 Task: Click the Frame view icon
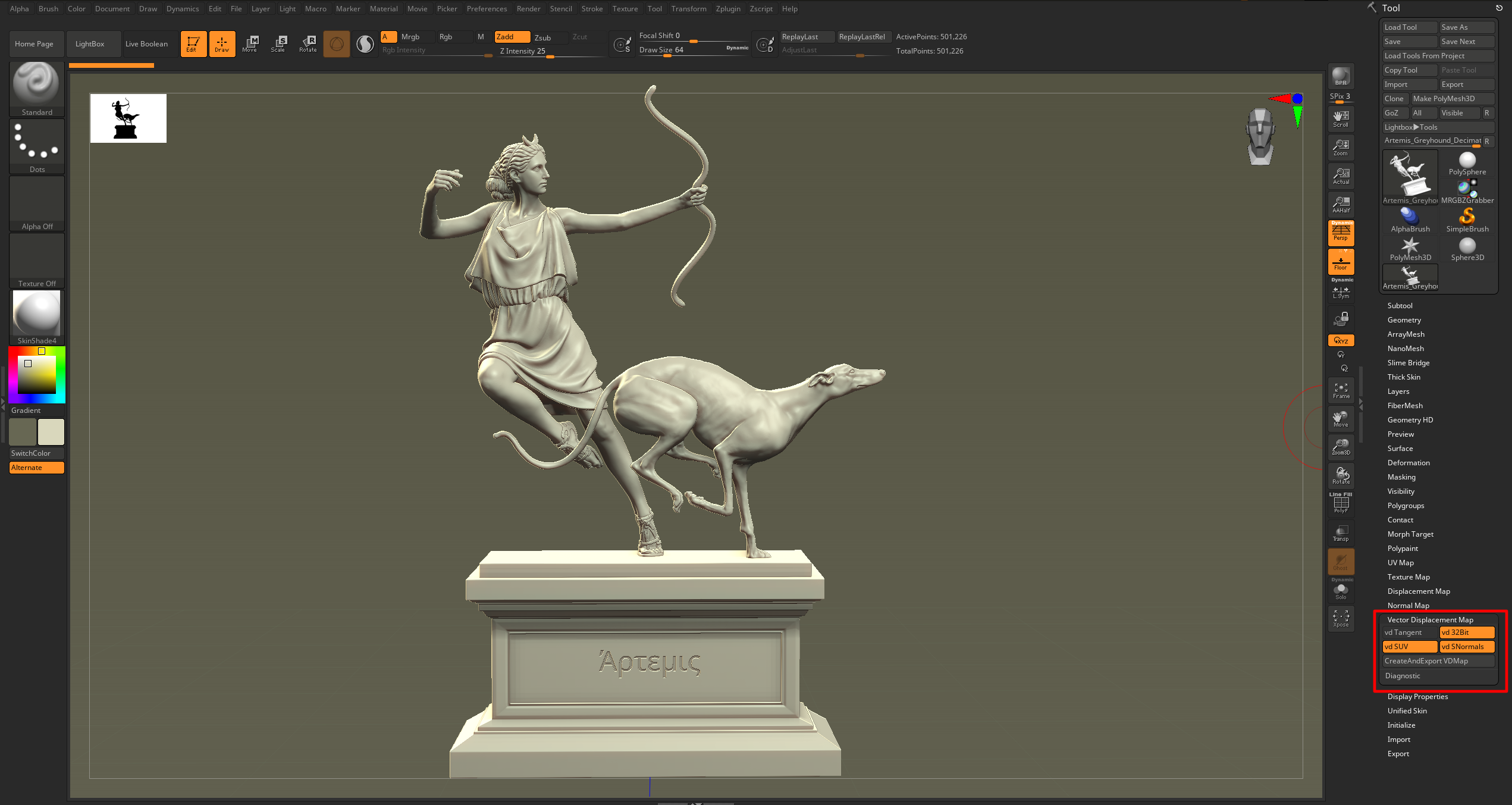(1341, 390)
